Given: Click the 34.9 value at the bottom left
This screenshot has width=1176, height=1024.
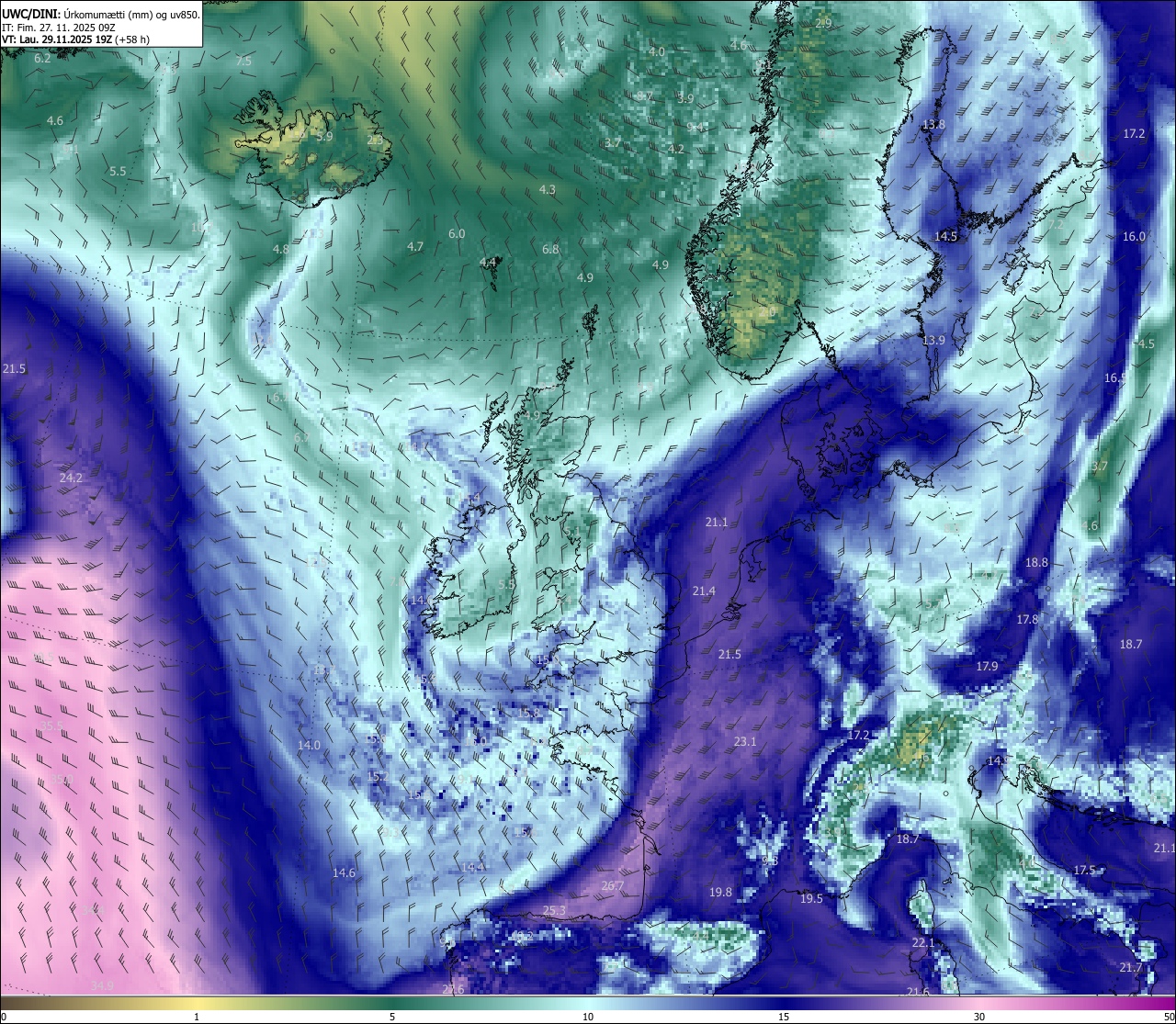Looking at the screenshot, I should [x=102, y=985].
